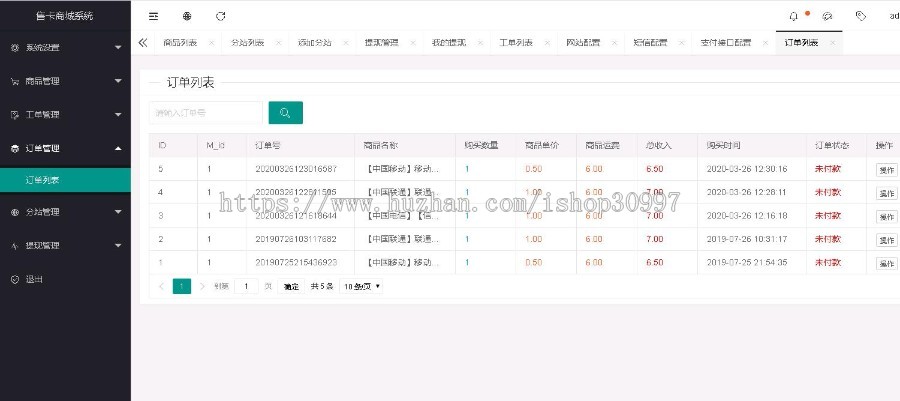Click the 售卡商城系统 title in the sidebar
900x401 pixels.
(x=64, y=16)
